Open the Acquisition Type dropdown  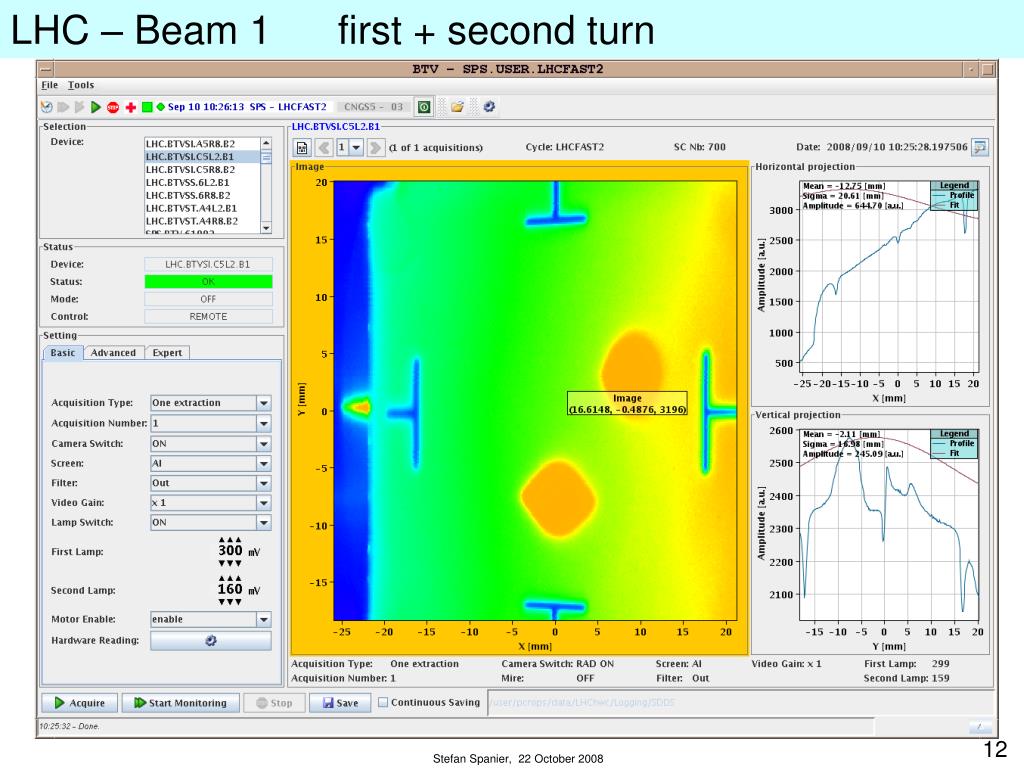[264, 403]
